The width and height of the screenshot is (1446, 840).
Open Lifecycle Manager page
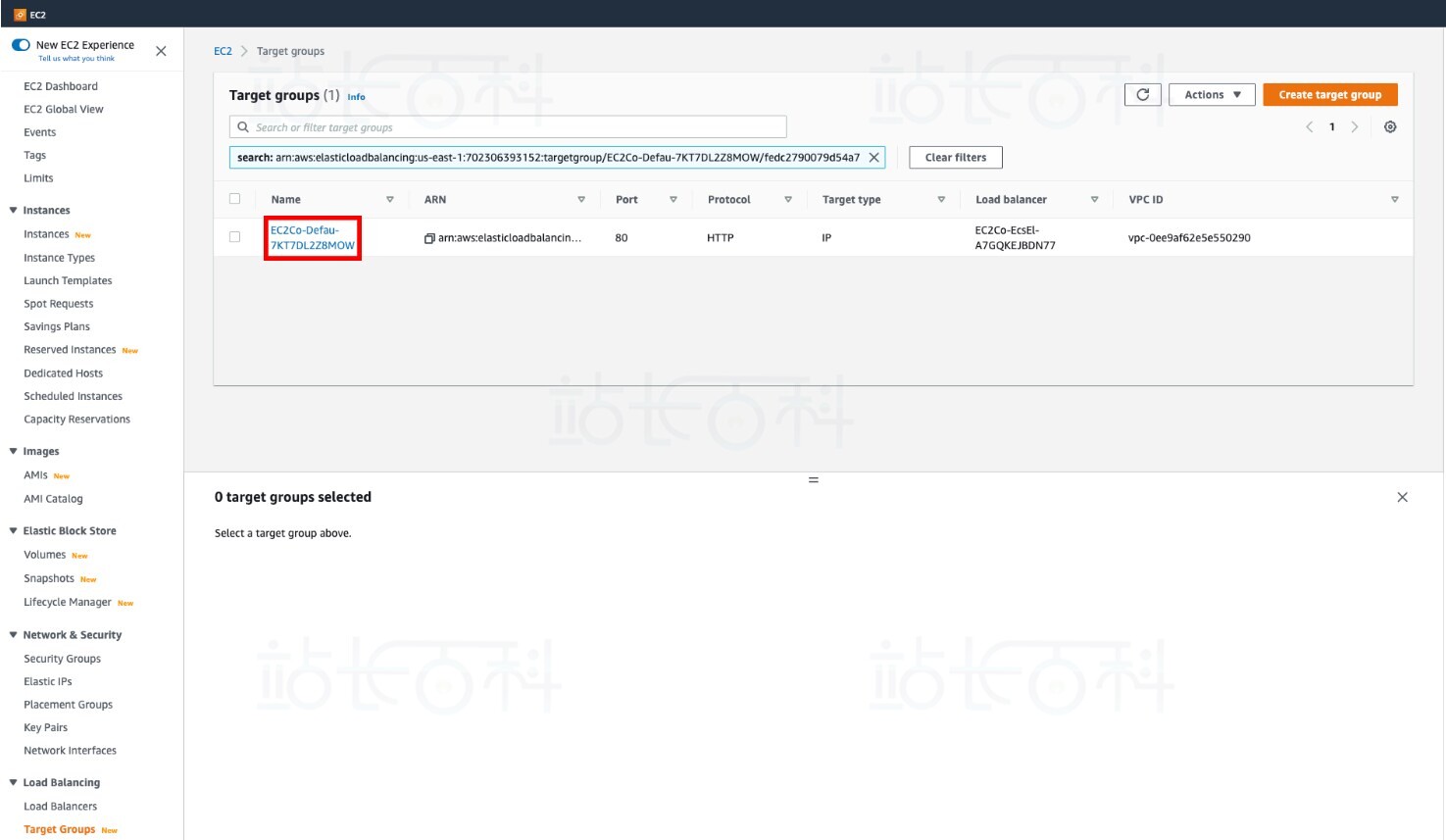68,603
